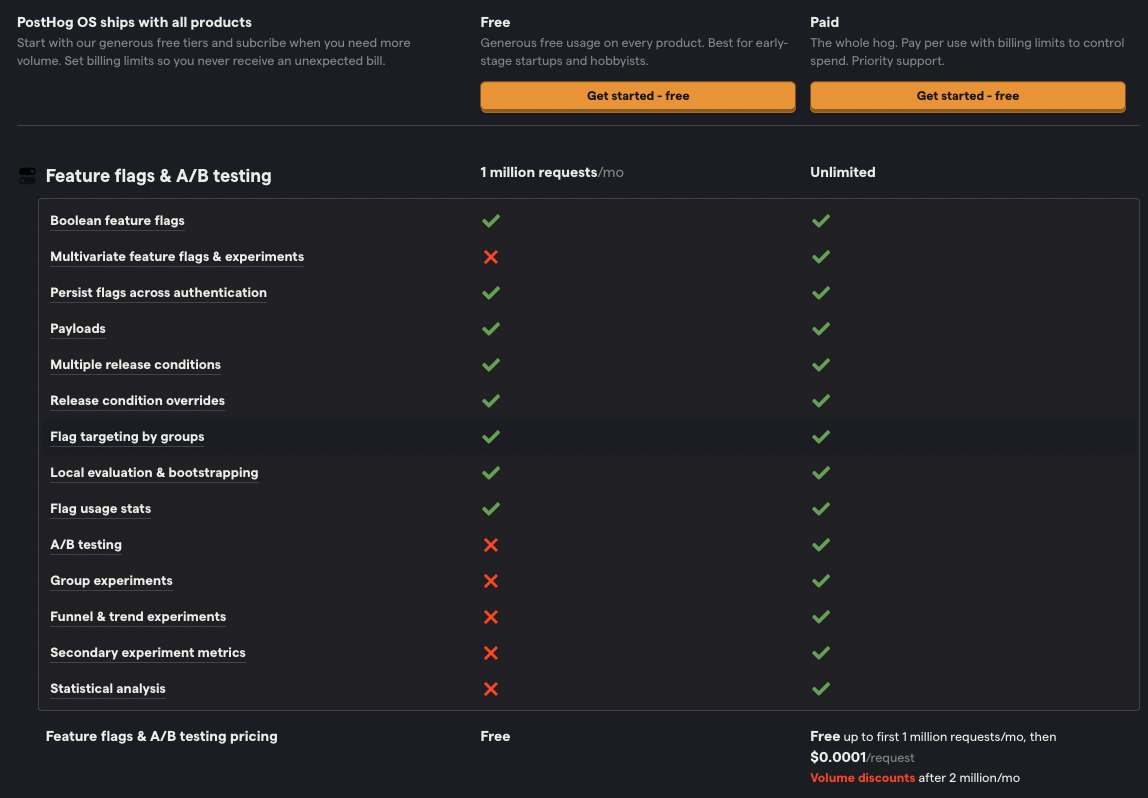
Task: Open the Multiple release conditions link
Action: point(135,365)
